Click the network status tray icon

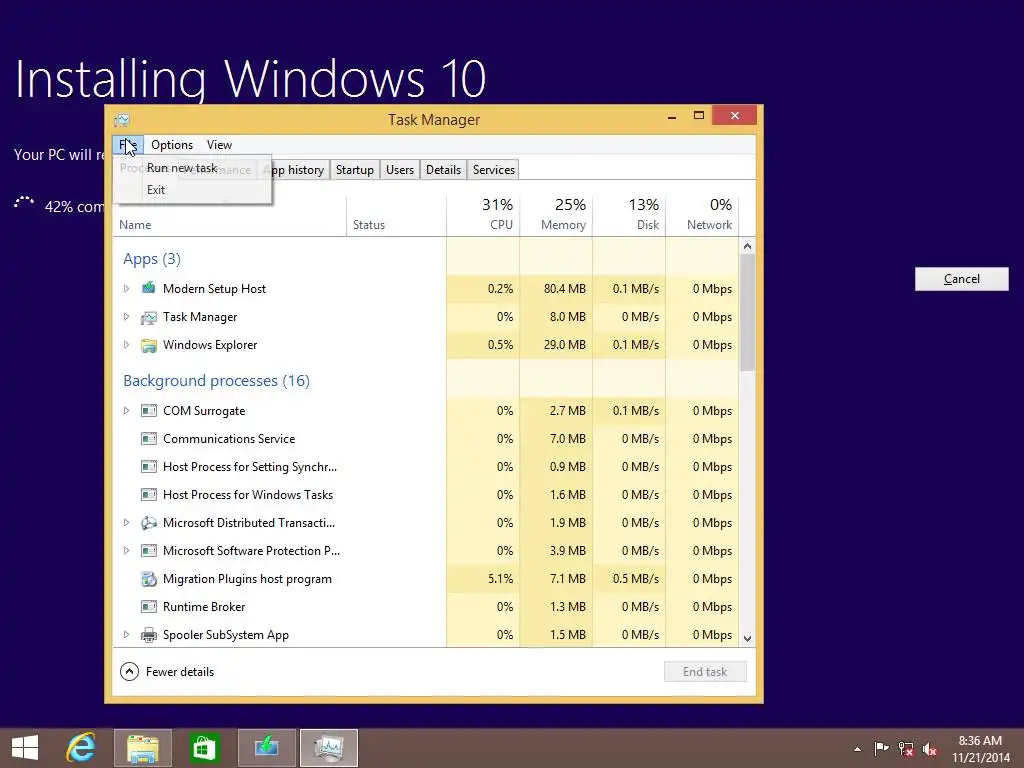coord(906,748)
